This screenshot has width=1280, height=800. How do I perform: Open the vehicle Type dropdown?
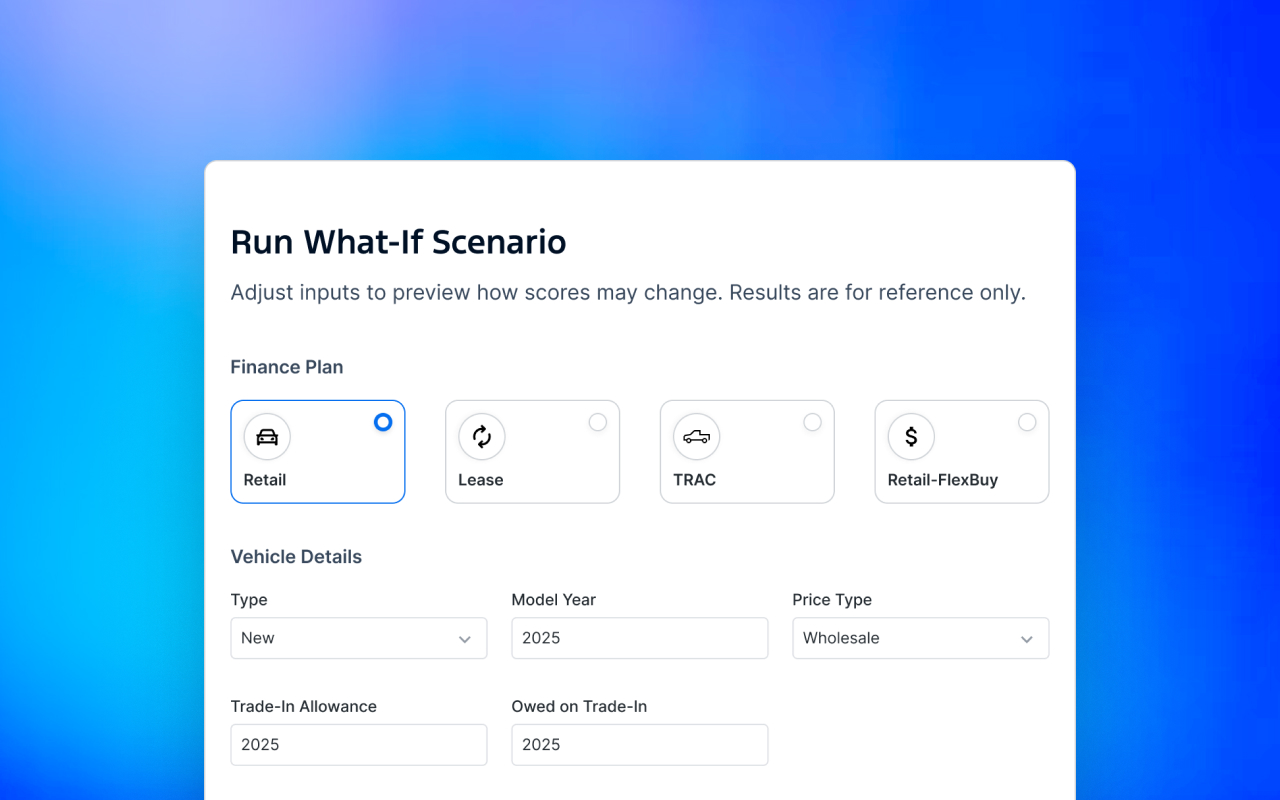tap(359, 638)
